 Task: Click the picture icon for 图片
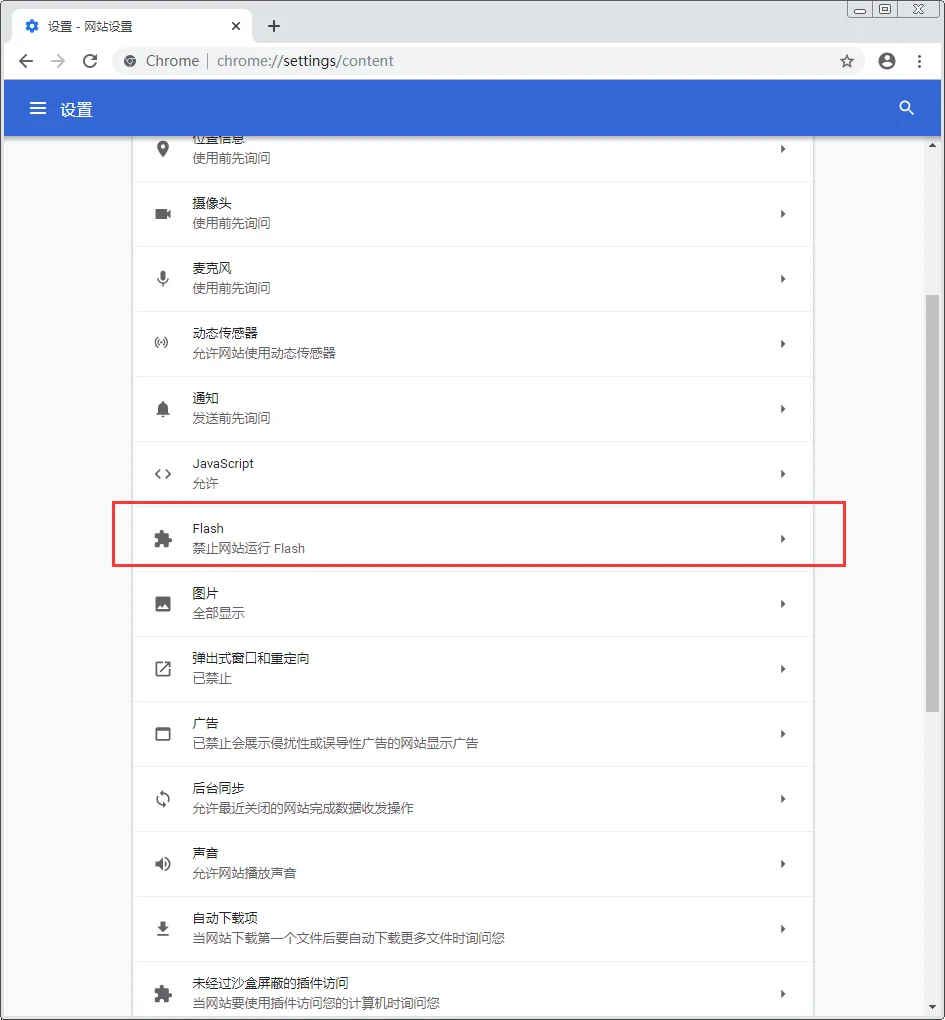click(x=163, y=604)
